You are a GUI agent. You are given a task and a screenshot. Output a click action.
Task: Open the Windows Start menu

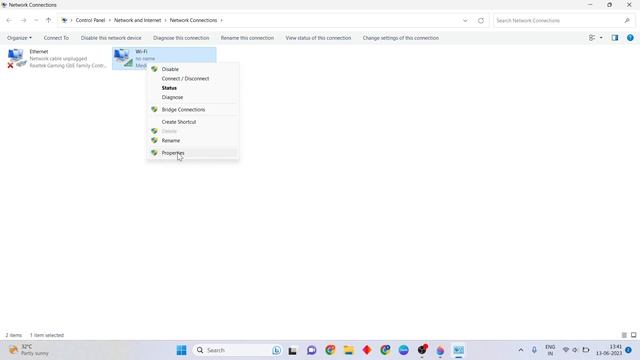(x=182, y=350)
